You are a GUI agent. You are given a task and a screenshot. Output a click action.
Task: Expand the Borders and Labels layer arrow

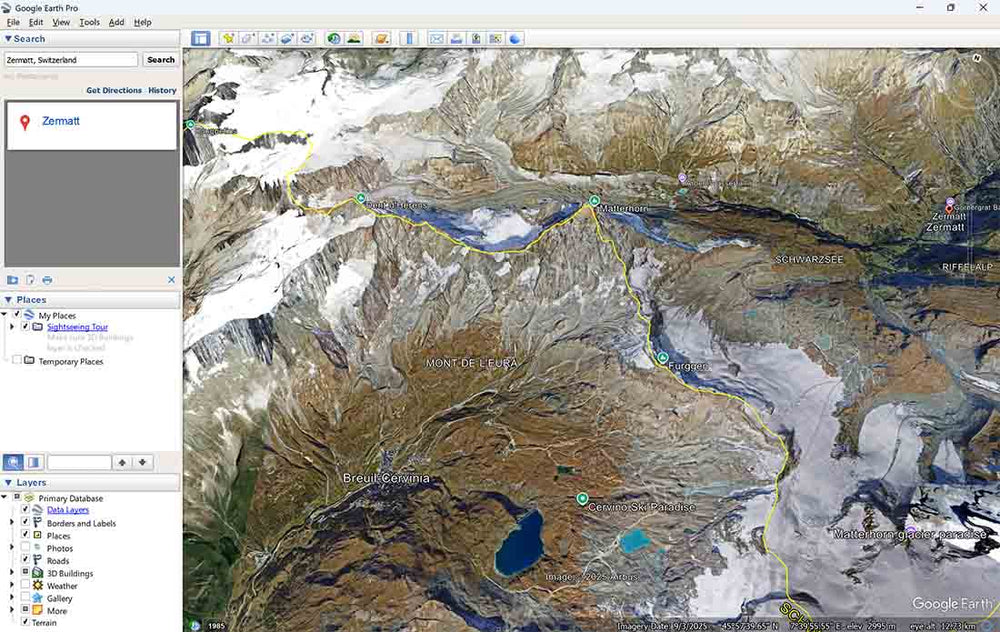pos(11,522)
